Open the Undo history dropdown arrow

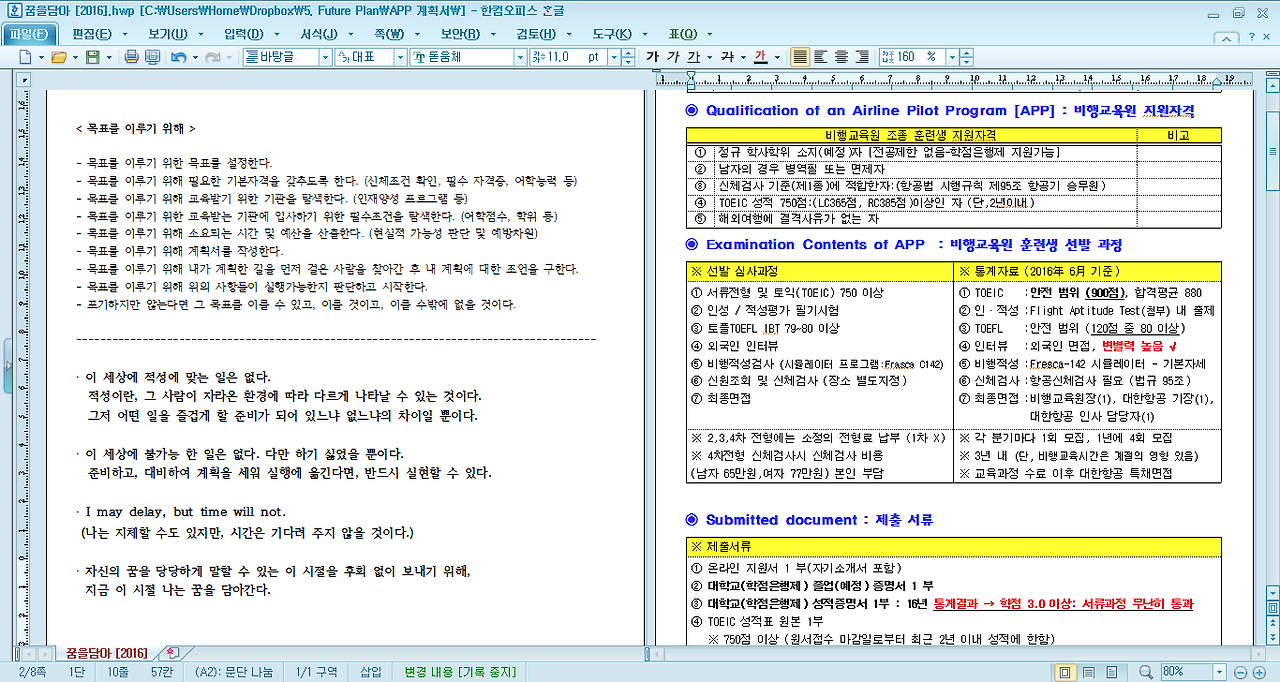click(194, 58)
